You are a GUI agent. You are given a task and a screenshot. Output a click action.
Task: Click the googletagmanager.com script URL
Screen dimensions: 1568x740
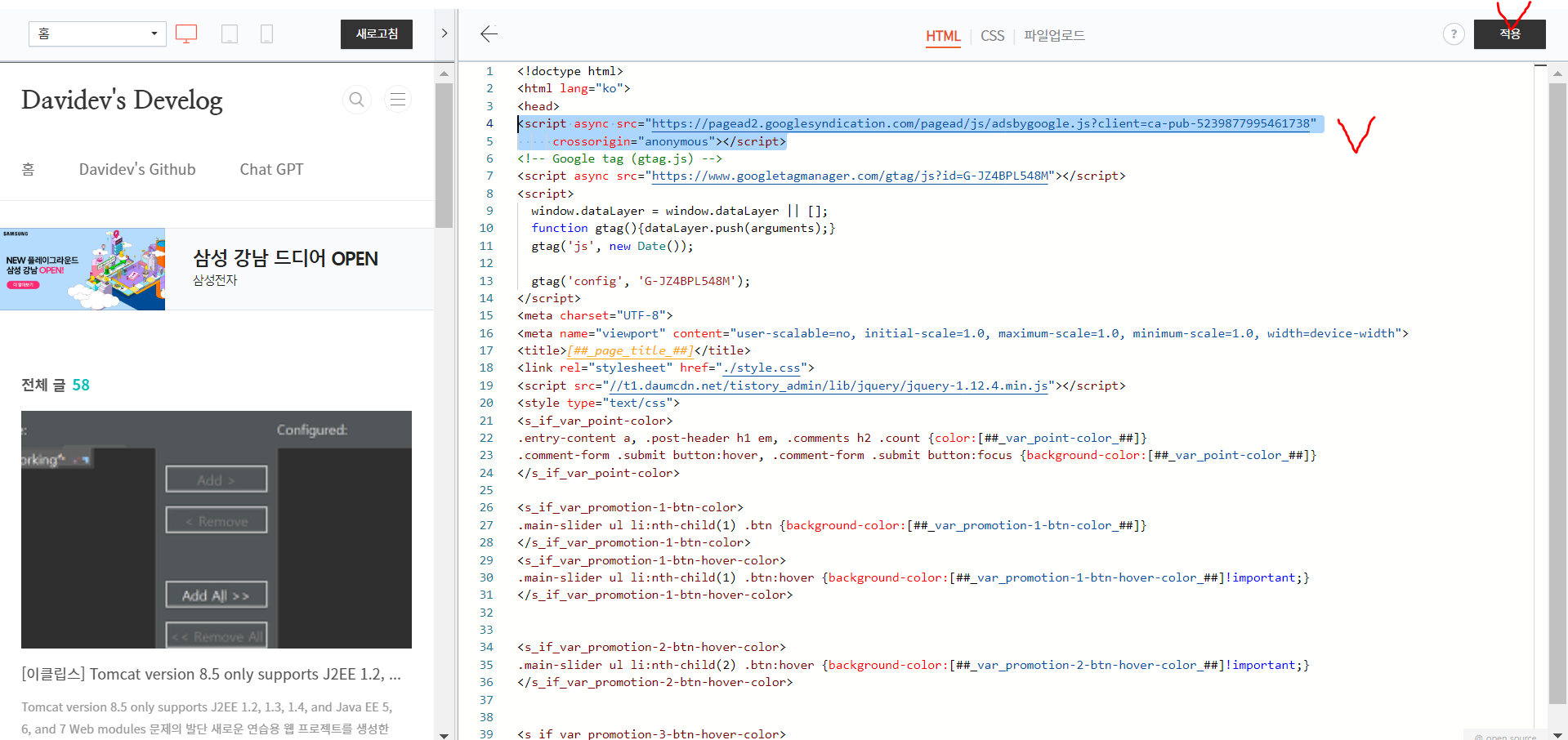pyautogui.click(x=850, y=176)
